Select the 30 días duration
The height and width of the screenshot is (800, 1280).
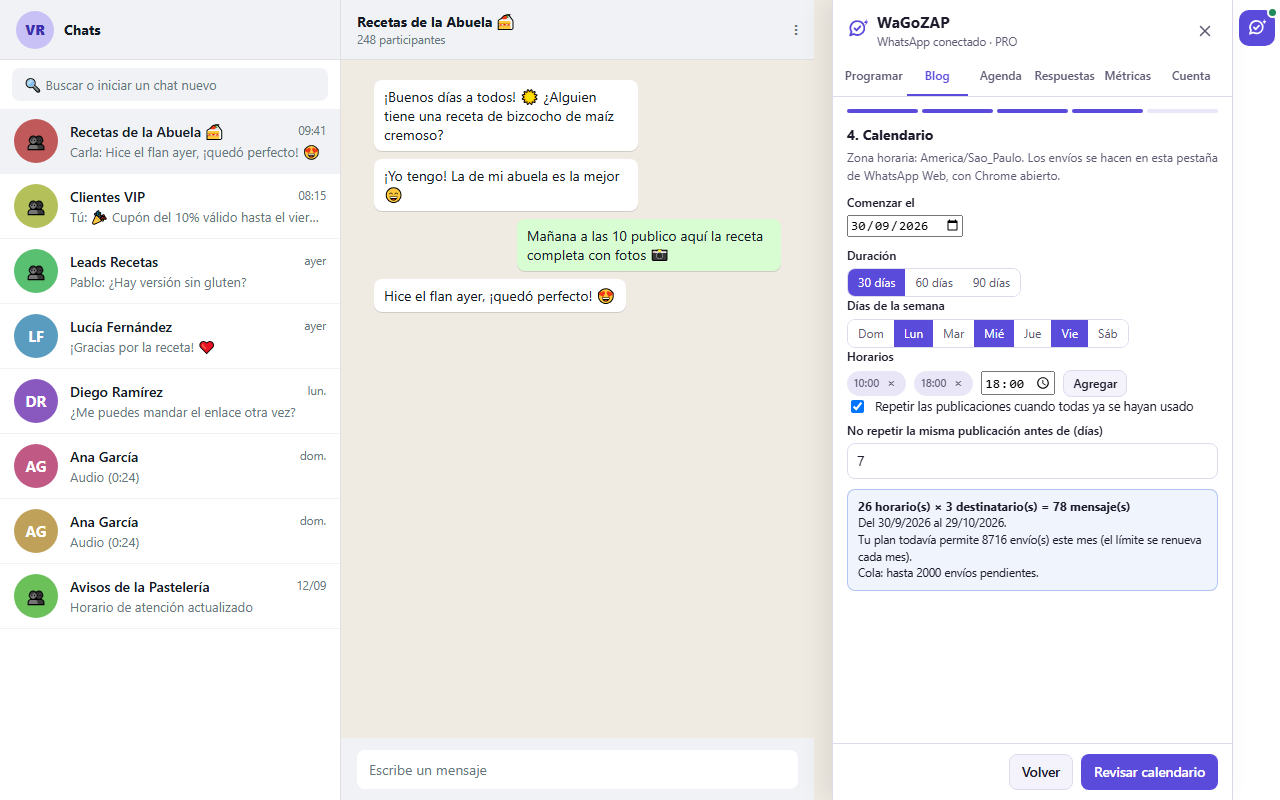click(877, 283)
